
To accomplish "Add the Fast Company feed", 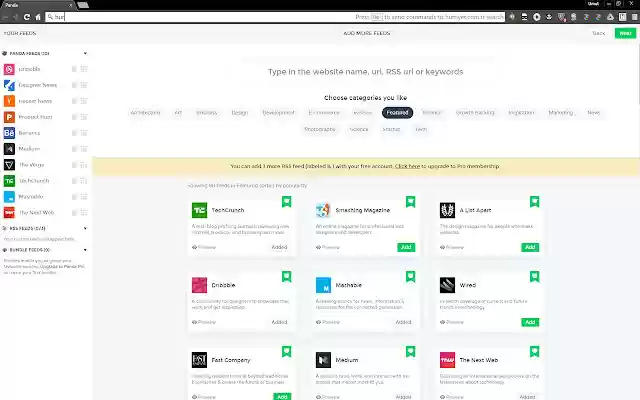I will coord(282,396).
